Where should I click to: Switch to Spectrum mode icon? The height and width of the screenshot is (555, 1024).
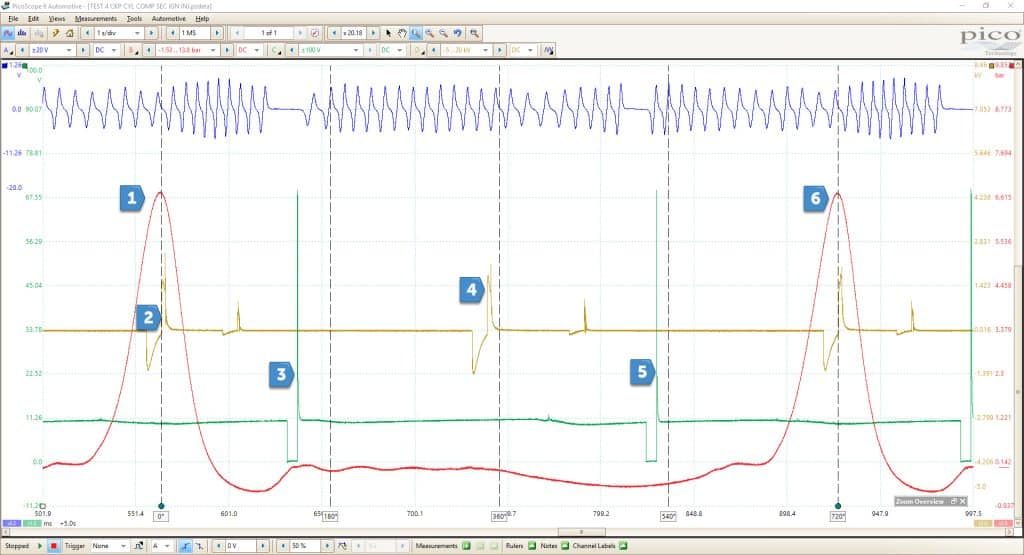click(x=22, y=33)
